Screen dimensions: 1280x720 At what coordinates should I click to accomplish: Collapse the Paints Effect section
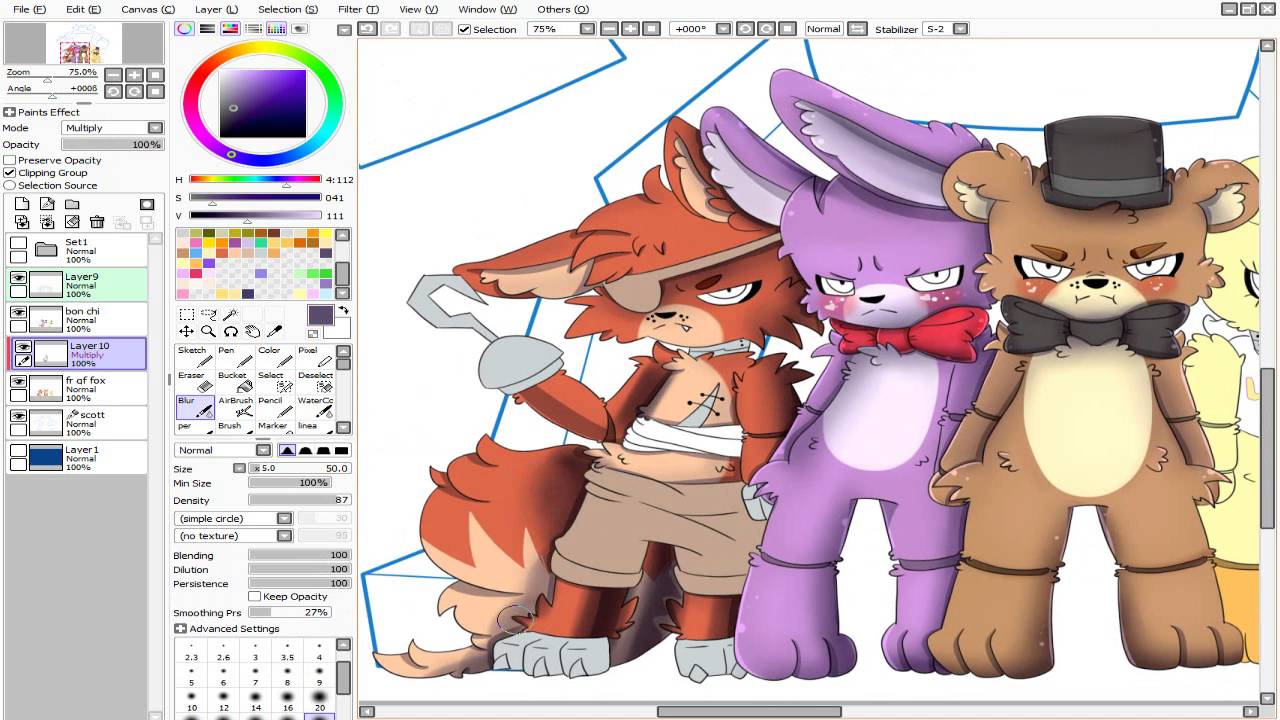pos(9,112)
